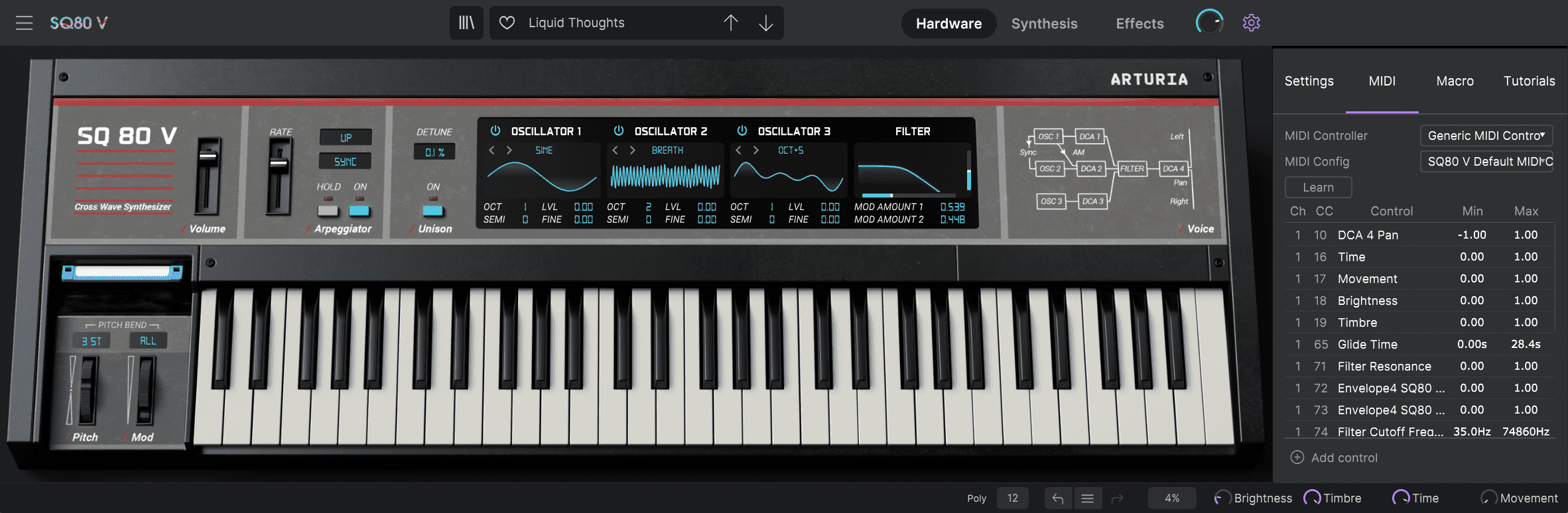Select previous waveform for Oscillator 2
The width and height of the screenshot is (1568, 513).
tap(615, 150)
